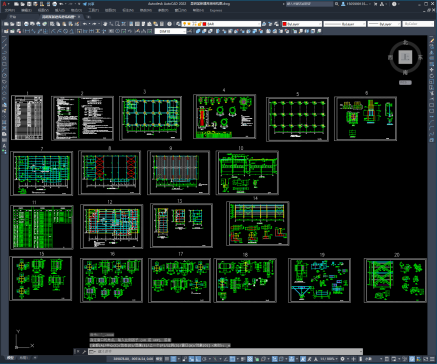
Task: Open the 文件(F) menu
Action: click(9, 10)
